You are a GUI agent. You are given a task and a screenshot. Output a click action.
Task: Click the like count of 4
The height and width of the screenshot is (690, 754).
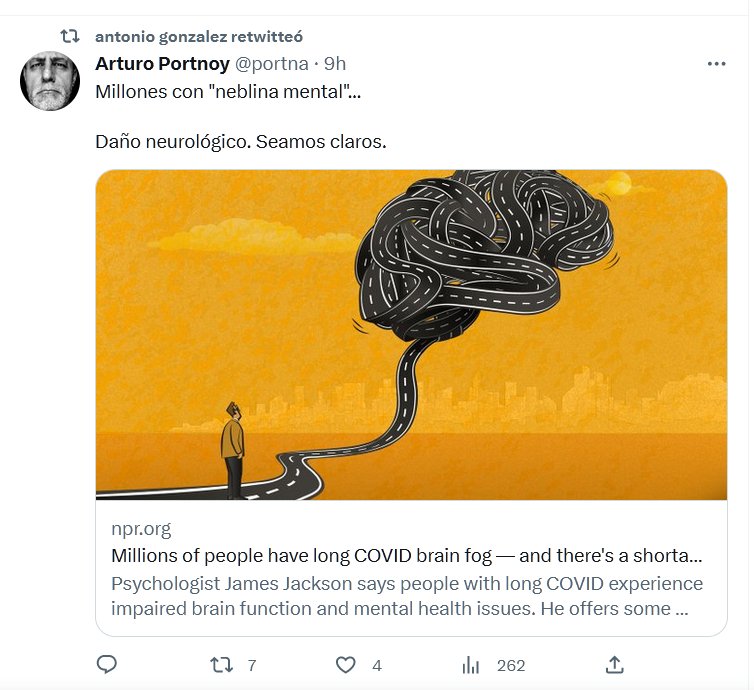376,665
